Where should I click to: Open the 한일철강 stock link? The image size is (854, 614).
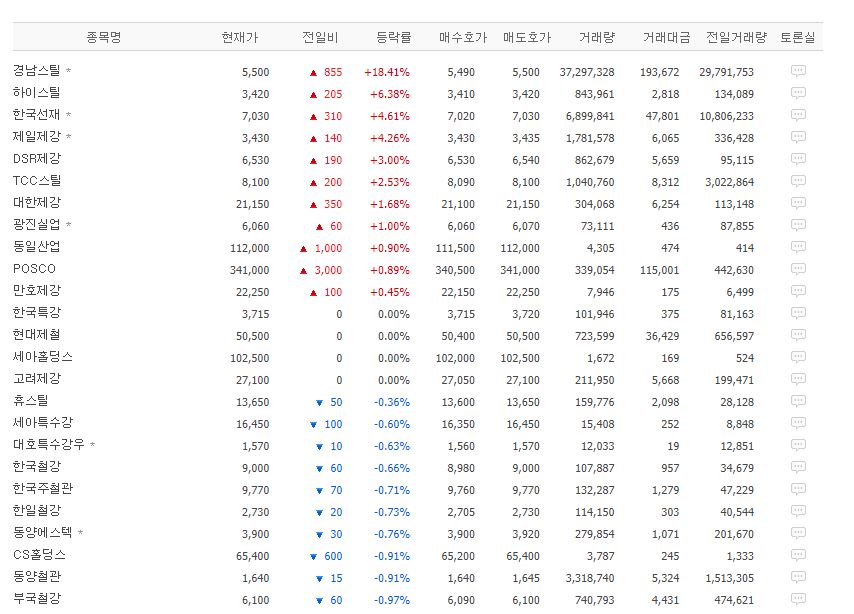point(36,510)
